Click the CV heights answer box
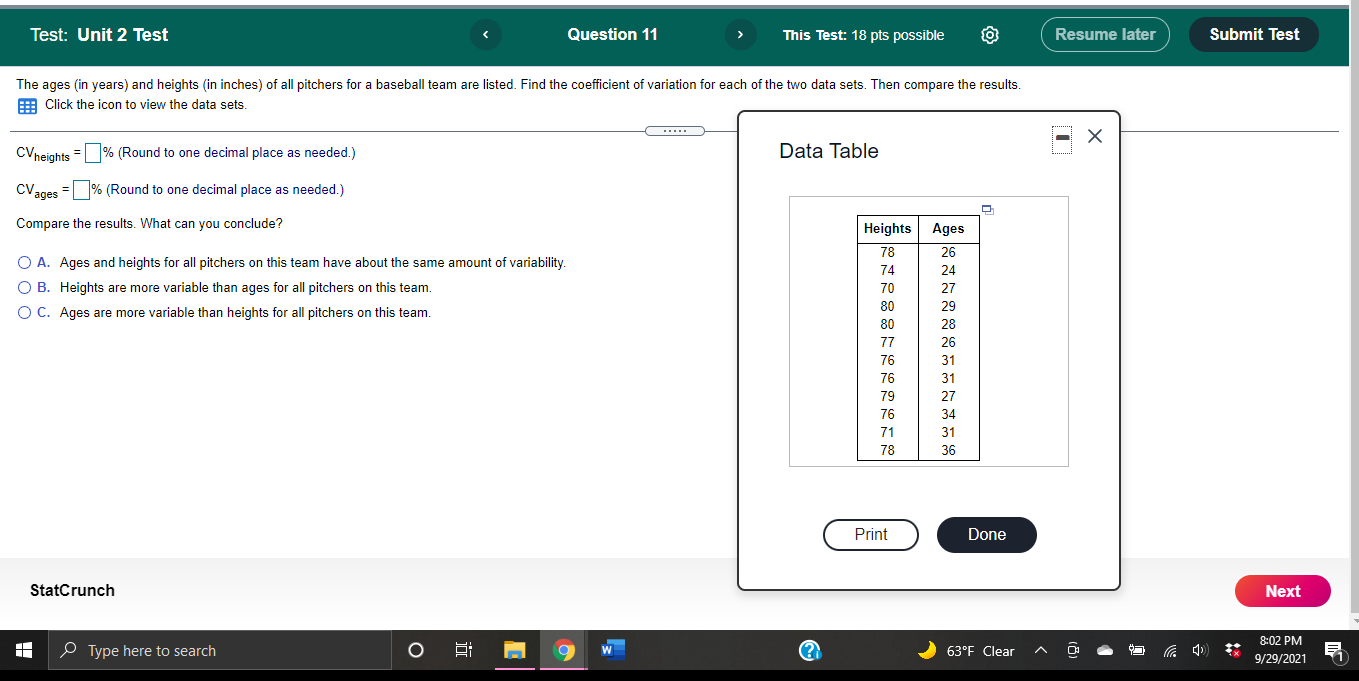 (x=92, y=152)
